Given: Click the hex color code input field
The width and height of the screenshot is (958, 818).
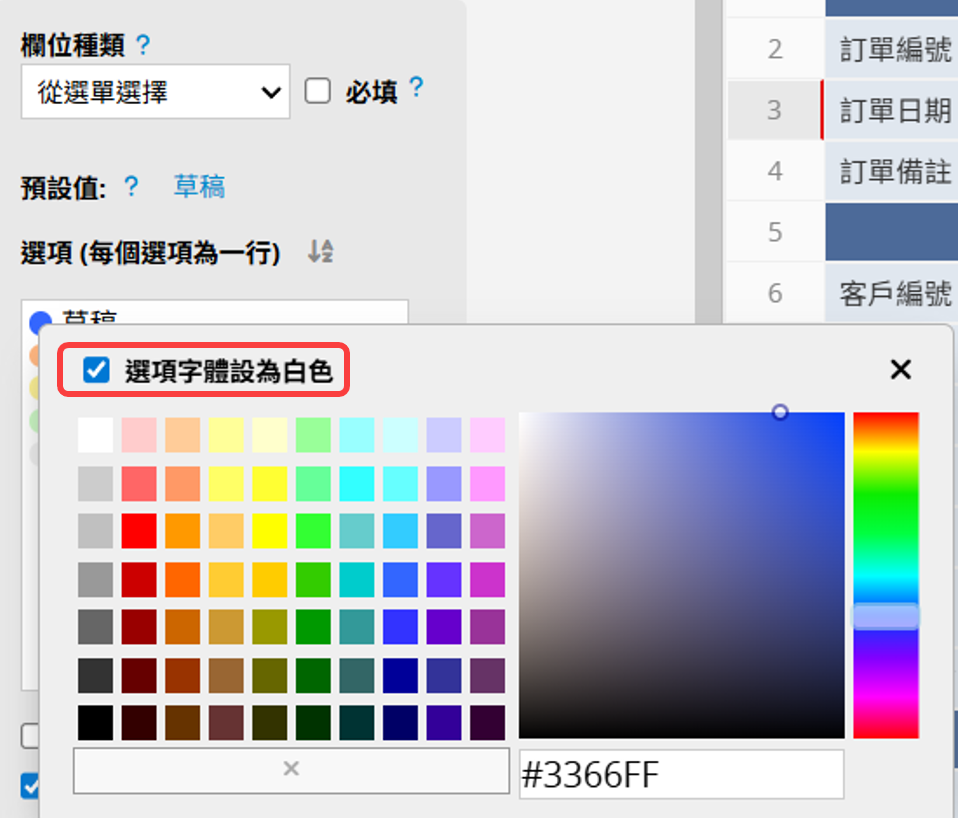Looking at the screenshot, I should [680, 775].
